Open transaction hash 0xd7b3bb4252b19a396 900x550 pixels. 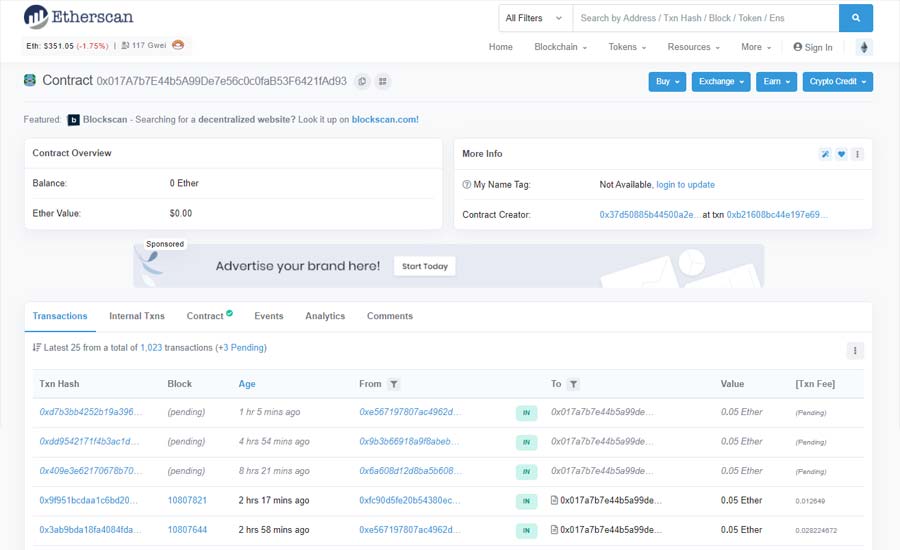pyautogui.click(x=91, y=412)
